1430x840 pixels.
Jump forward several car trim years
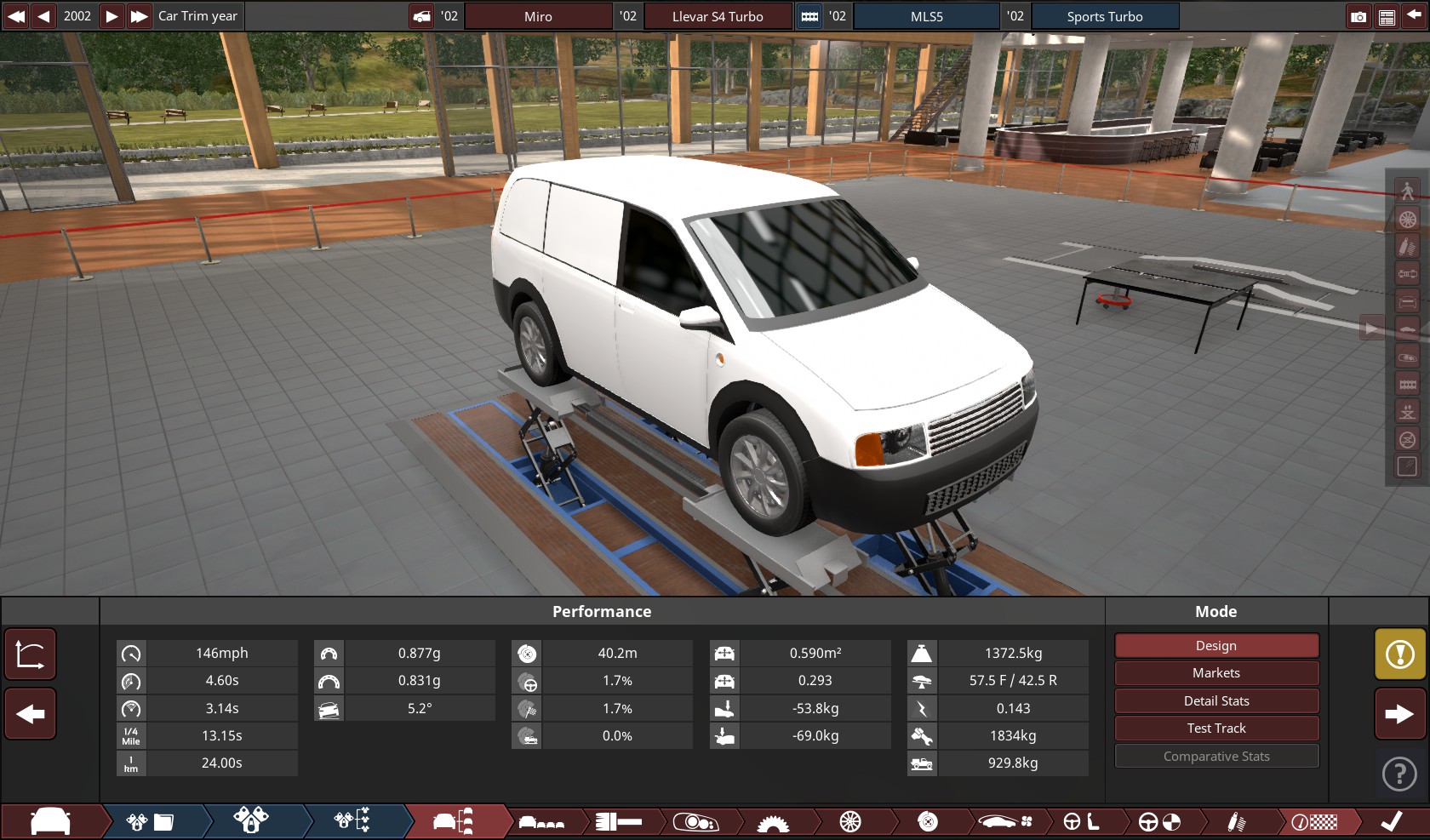139,16
